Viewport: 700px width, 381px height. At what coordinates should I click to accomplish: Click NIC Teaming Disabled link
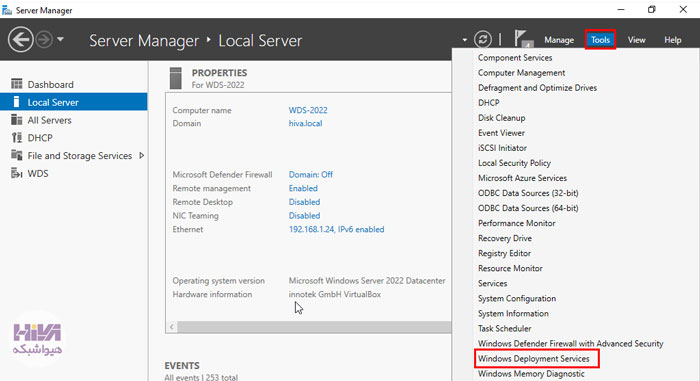point(304,216)
